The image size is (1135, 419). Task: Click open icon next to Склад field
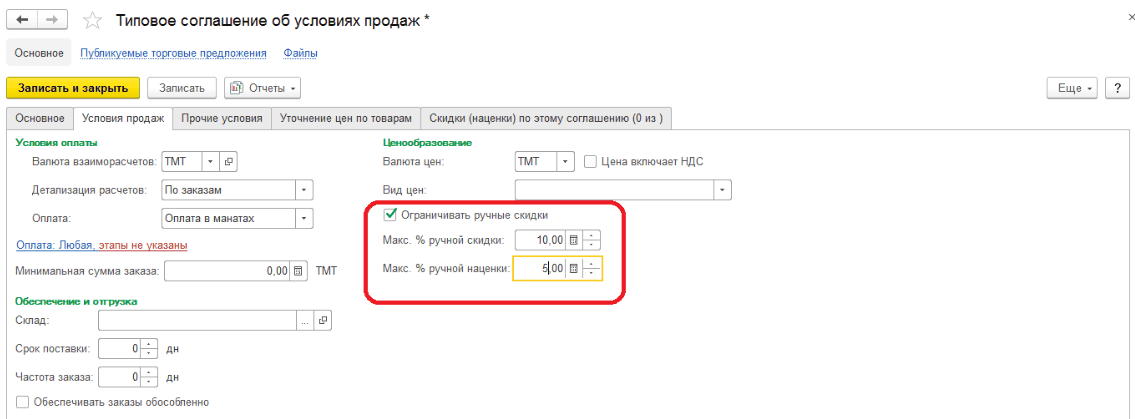click(x=322, y=321)
